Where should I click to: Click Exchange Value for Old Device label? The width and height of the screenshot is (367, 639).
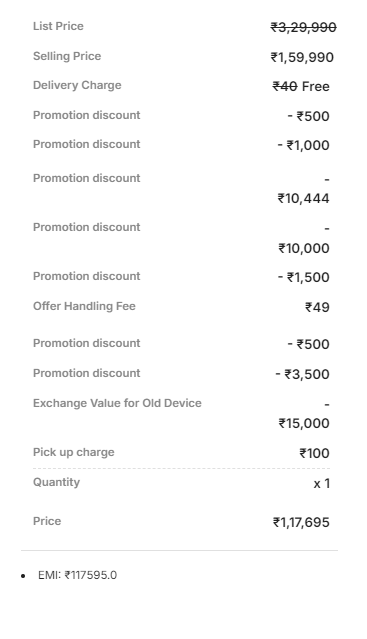coord(117,403)
